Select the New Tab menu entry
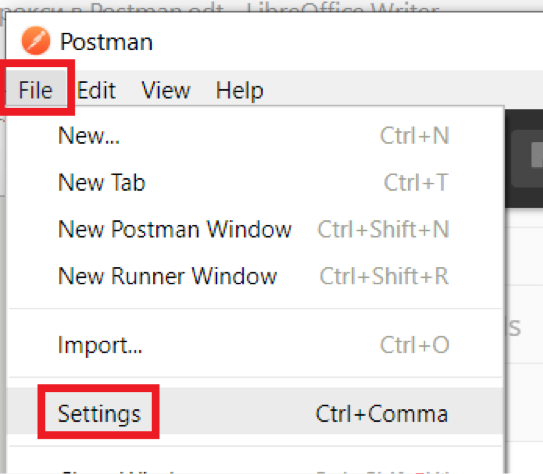Image resolution: width=543 pixels, height=474 pixels. click(x=255, y=182)
